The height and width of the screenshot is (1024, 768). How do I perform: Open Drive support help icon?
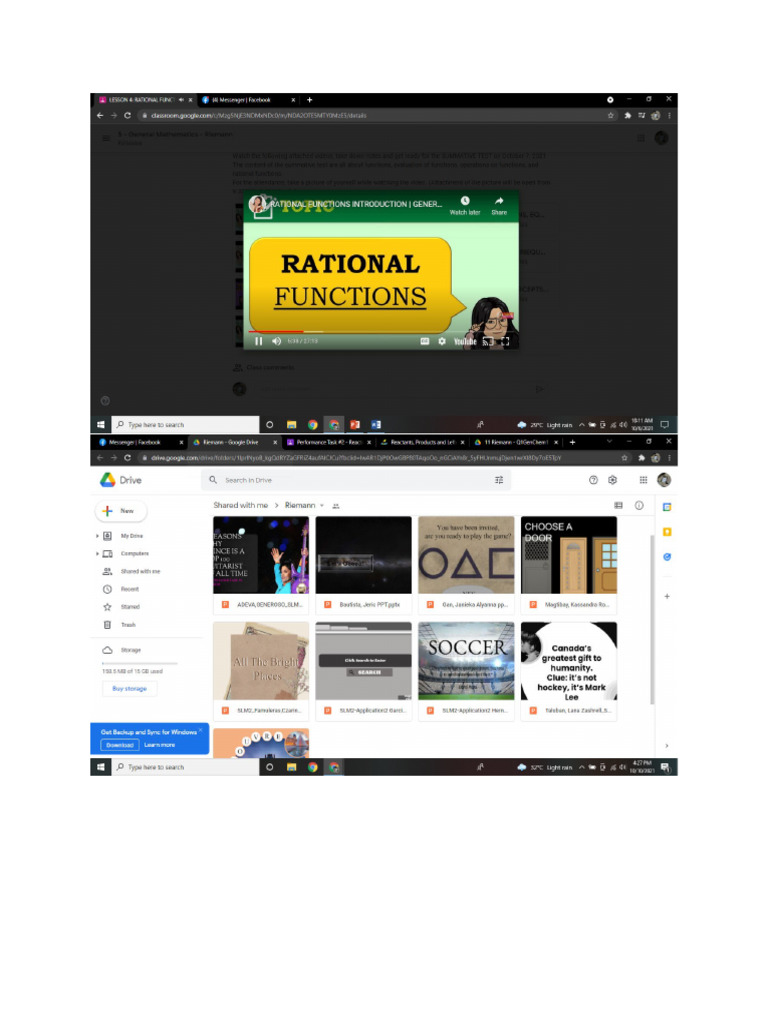pos(593,480)
